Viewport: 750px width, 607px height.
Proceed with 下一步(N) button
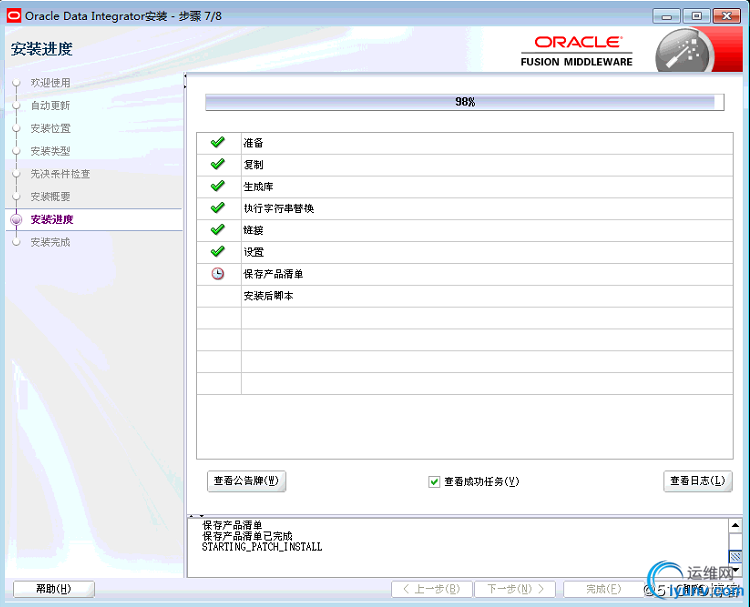515,589
